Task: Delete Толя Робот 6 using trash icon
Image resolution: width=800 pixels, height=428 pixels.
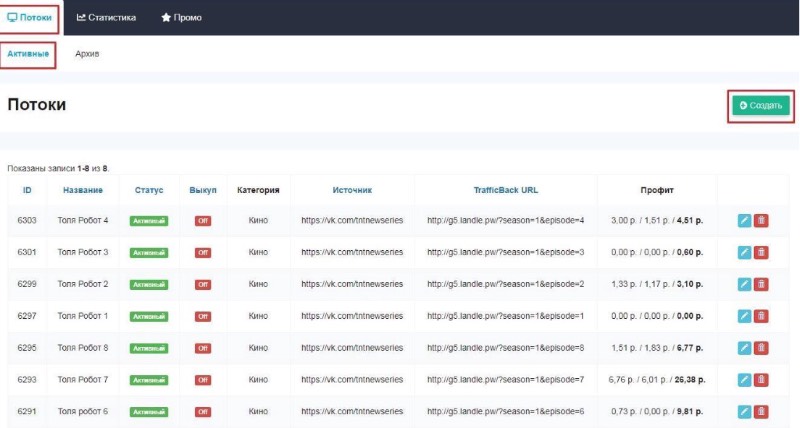Action: [761, 411]
